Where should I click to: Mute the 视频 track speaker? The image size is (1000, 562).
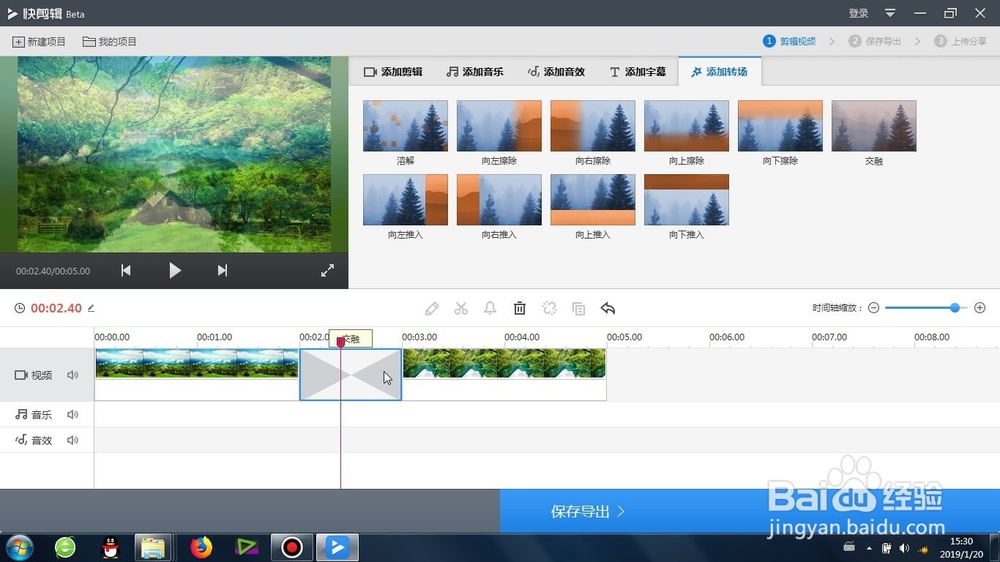pos(73,375)
